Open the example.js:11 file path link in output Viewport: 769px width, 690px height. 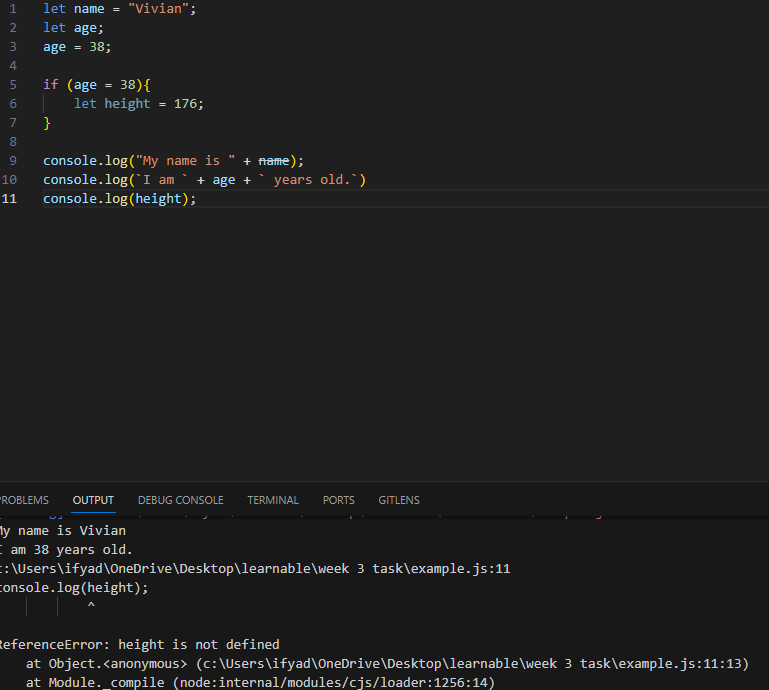(x=255, y=569)
